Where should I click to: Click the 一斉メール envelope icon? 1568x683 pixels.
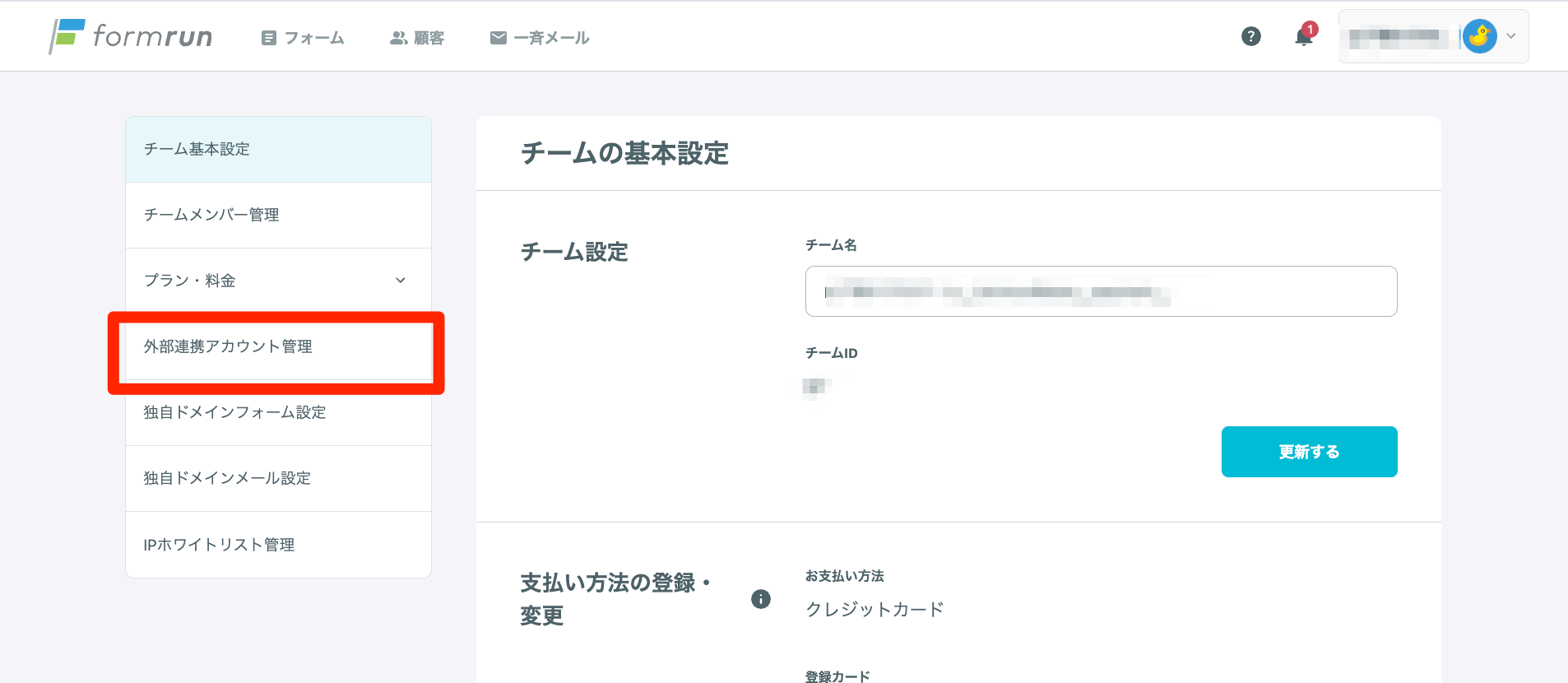(x=498, y=38)
